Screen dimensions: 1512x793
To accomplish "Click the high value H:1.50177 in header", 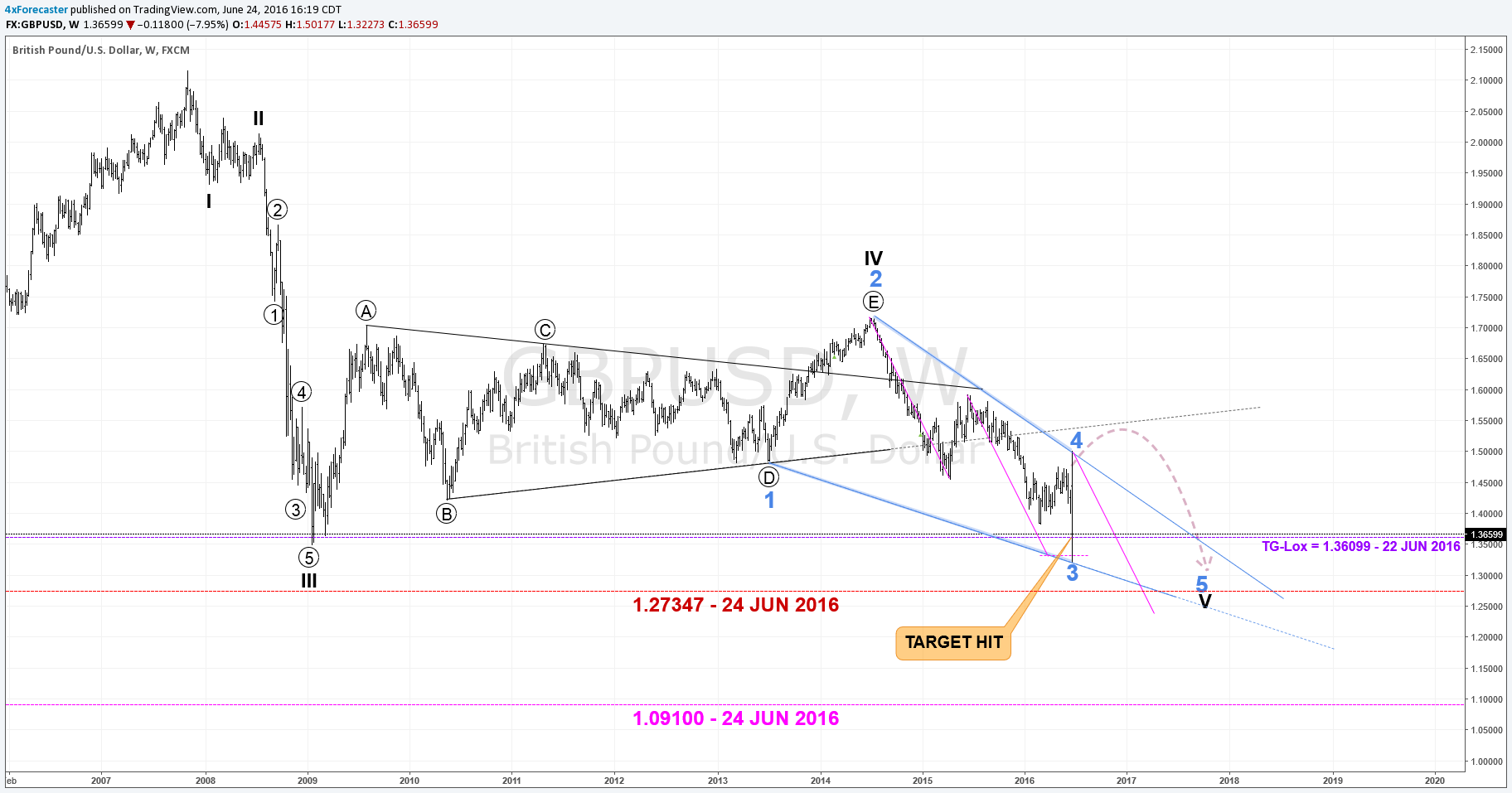I will click(309, 25).
